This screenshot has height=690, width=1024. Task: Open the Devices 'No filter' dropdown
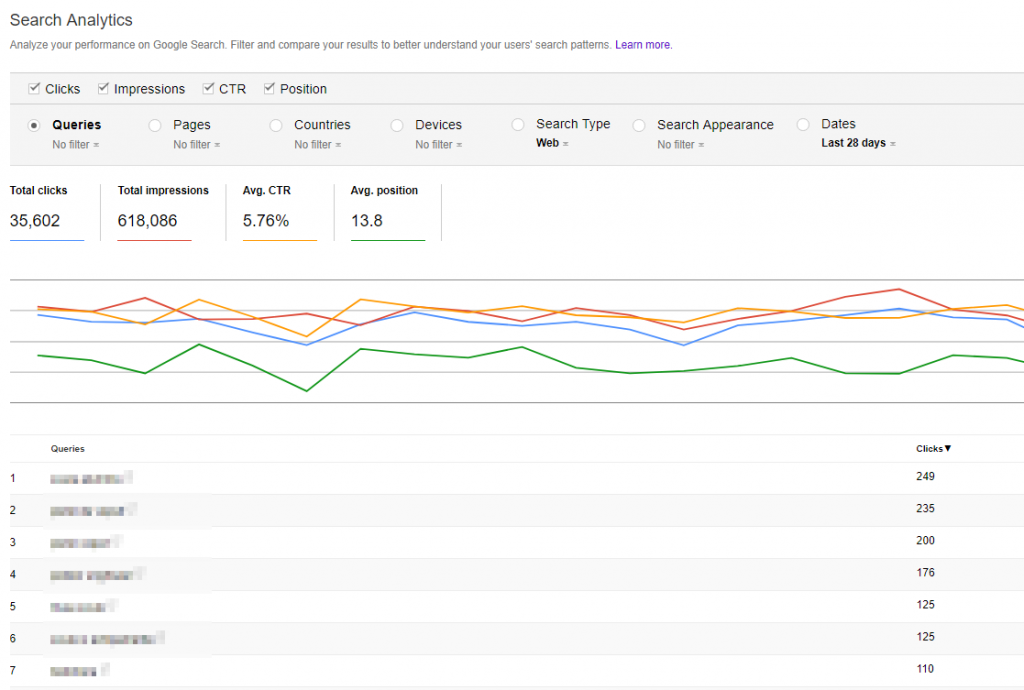pos(439,144)
